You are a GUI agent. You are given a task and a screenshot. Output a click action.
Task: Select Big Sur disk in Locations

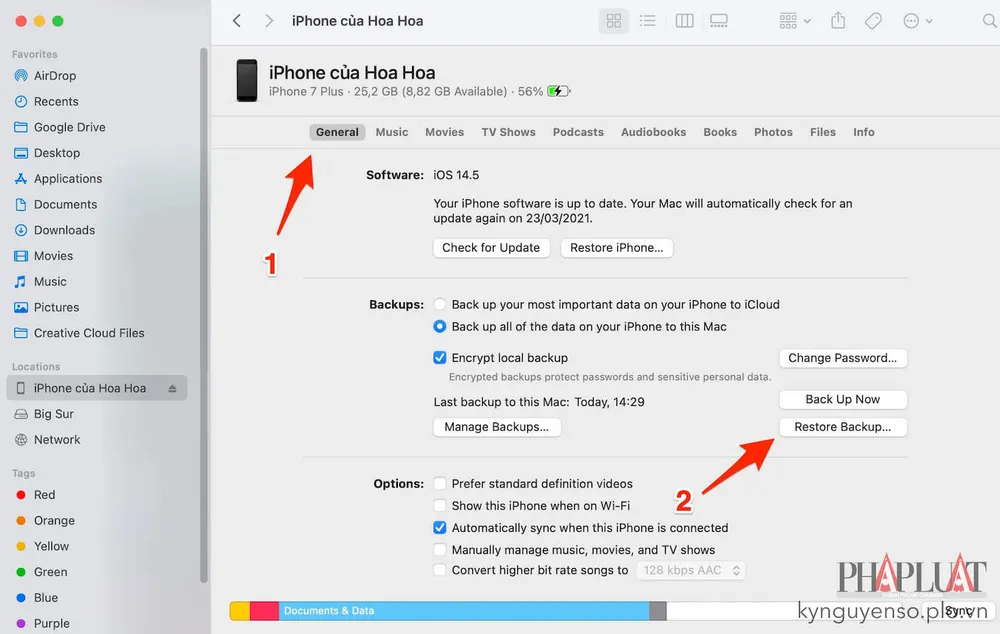tap(53, 414)
